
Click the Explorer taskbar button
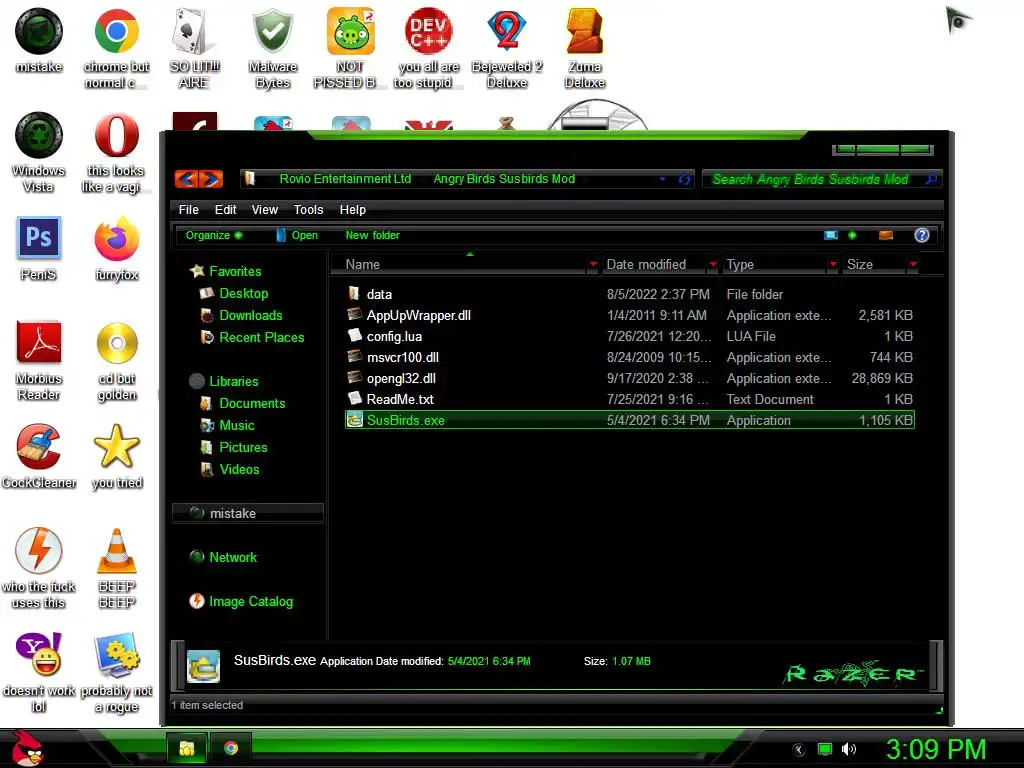[x=187, y=748]
